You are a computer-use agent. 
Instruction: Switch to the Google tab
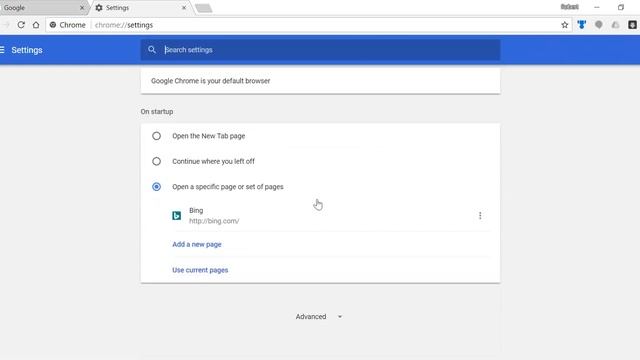43,8
